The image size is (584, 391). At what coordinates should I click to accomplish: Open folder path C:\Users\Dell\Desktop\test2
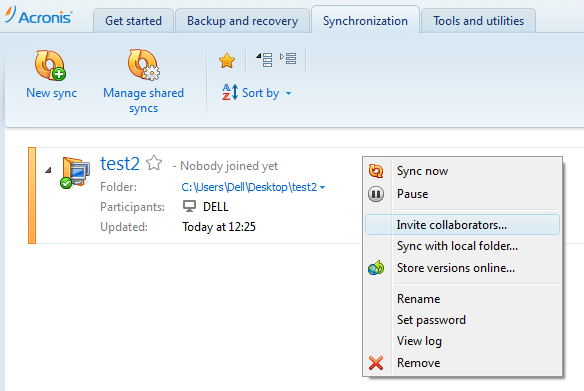point(249,187)
